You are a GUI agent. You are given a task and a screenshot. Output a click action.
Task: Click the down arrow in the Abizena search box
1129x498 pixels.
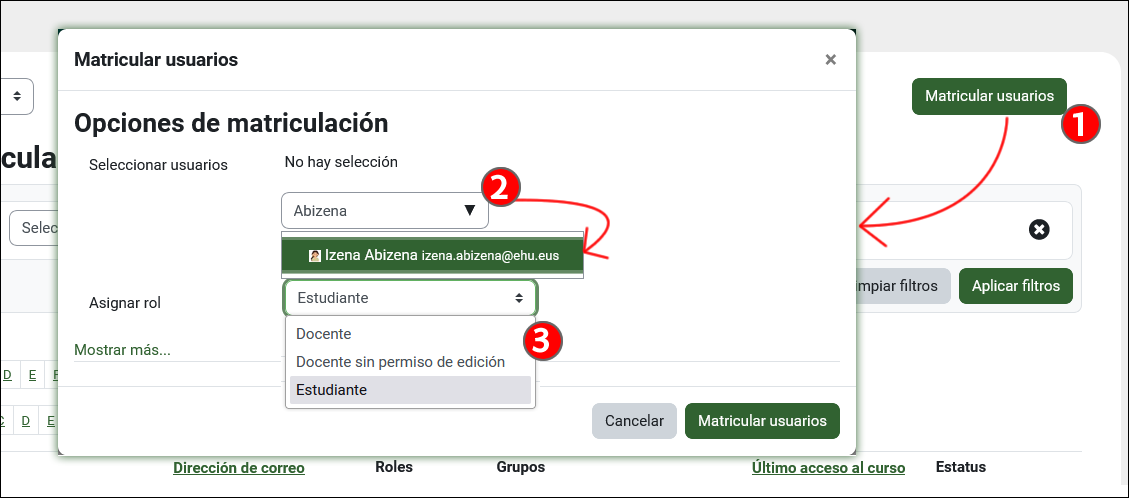click(469, 211)
